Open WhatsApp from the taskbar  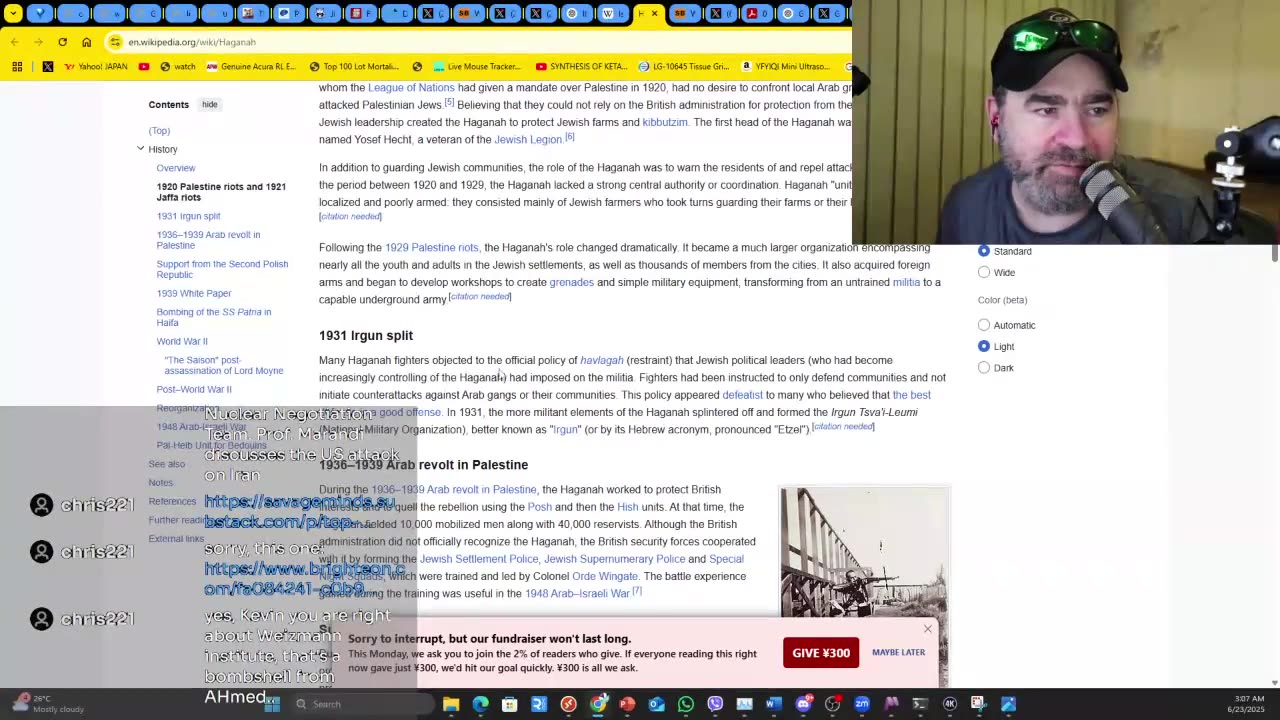click(x=685, y=704)
